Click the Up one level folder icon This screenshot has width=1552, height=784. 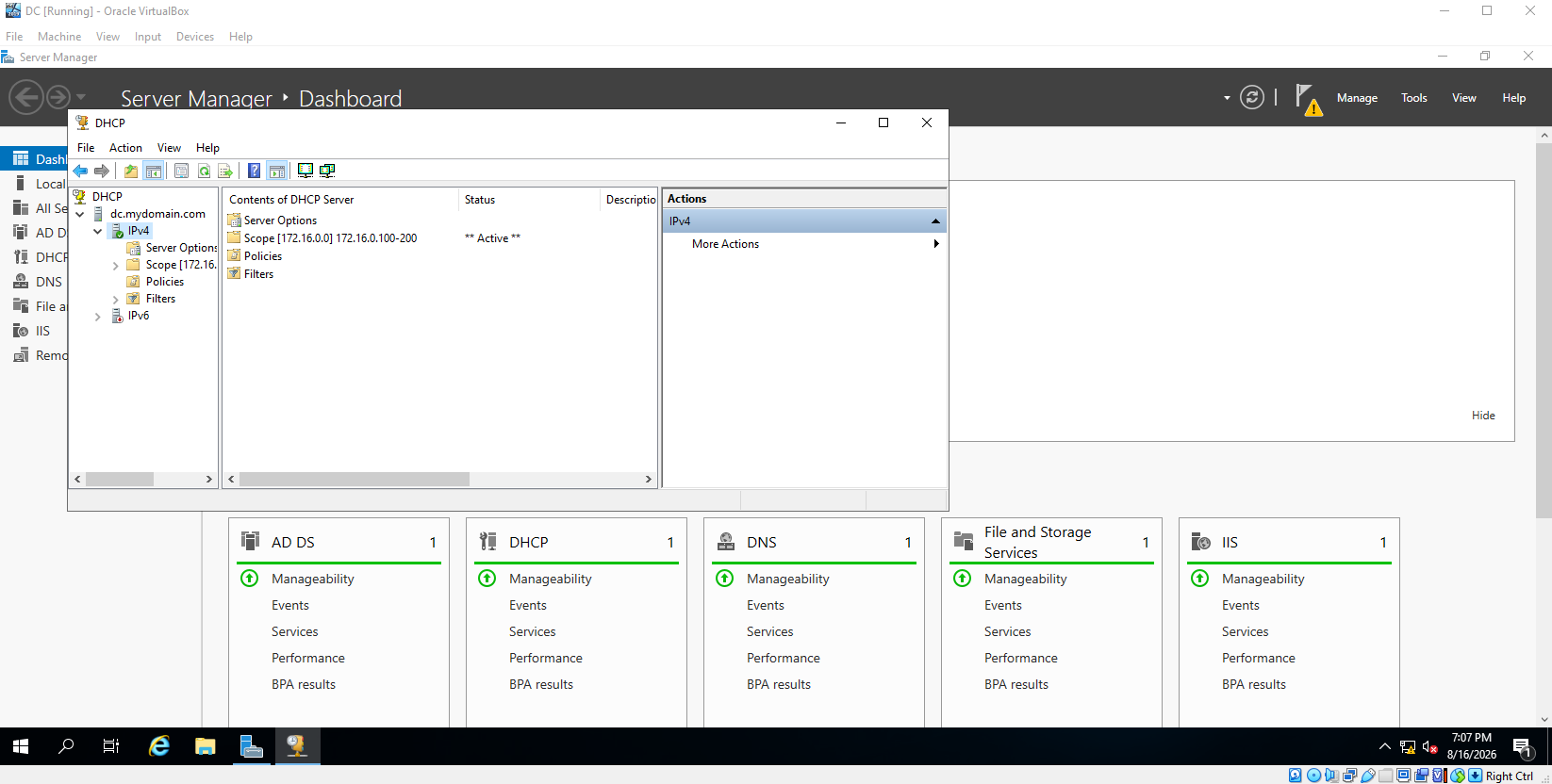click(x=131, y=171)
